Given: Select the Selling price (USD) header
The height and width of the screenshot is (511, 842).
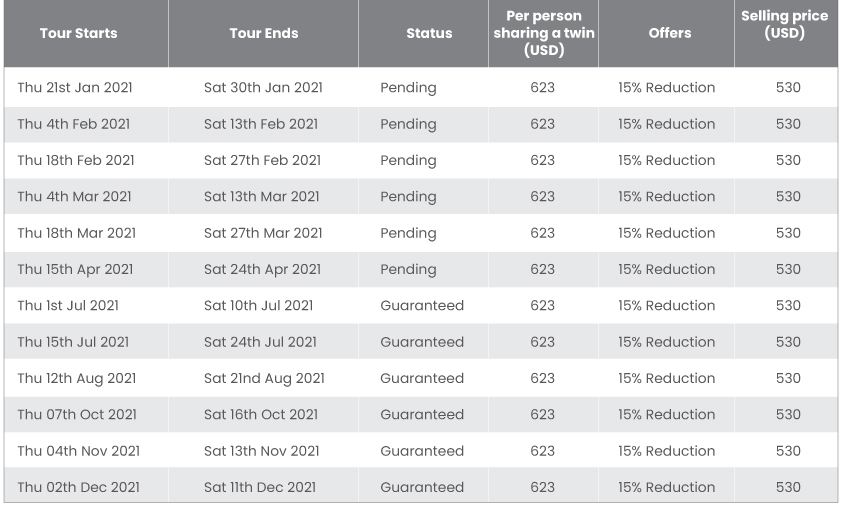Looking at the screenshot, I should pos(785,25).
